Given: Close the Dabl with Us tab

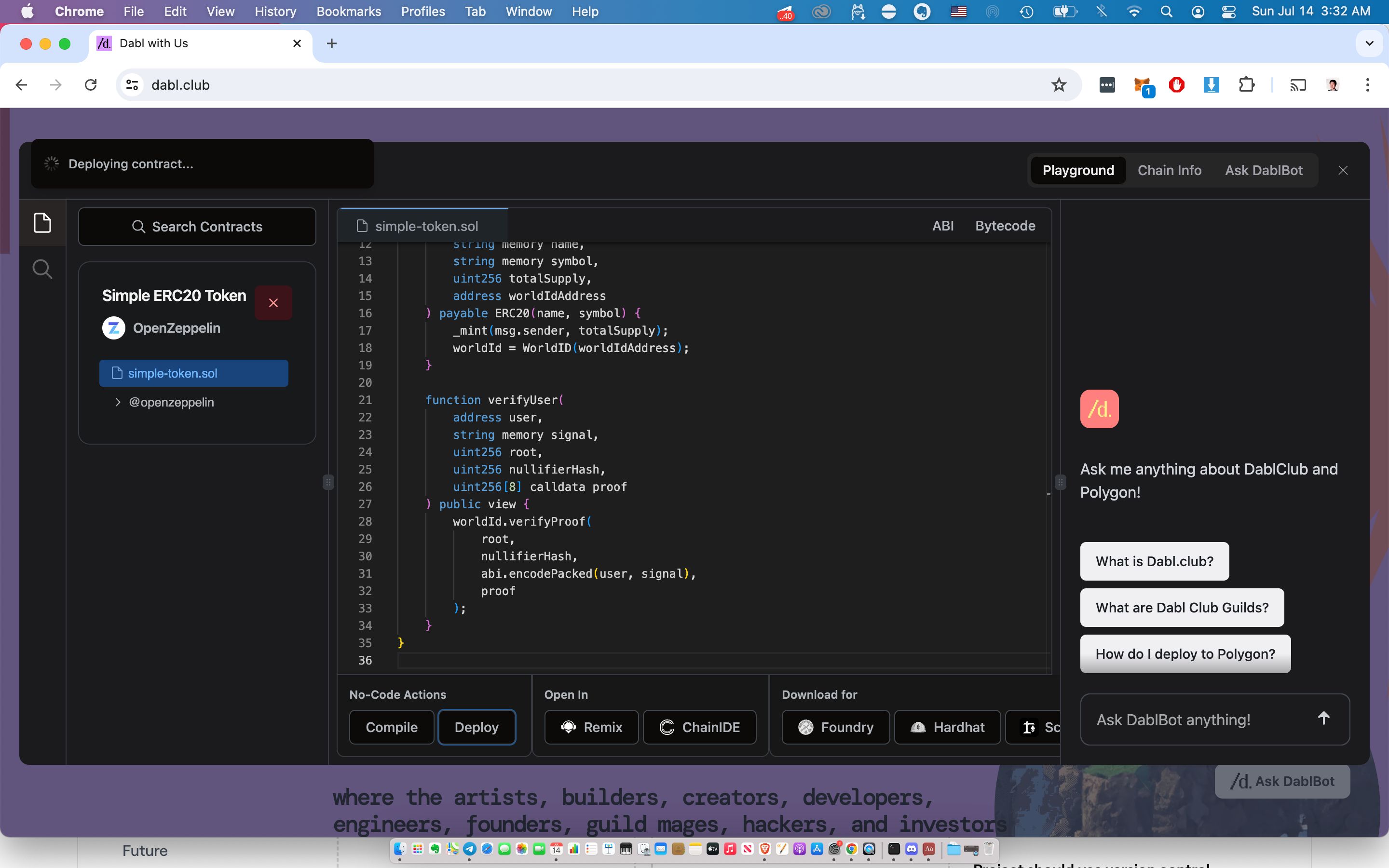Looking at the screenshot, I should [297, 43].
